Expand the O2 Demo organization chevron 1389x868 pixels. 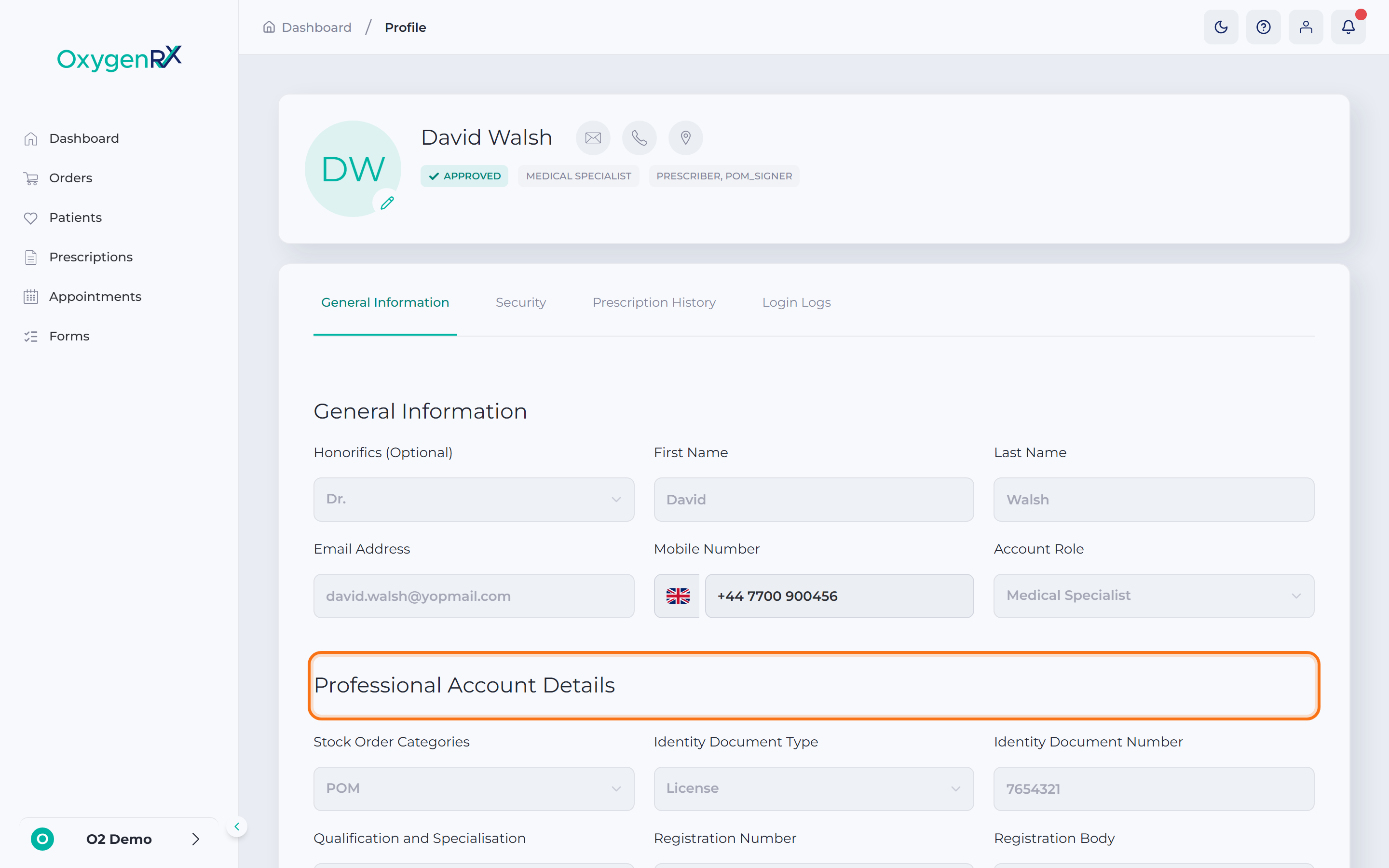coord(196,839)
